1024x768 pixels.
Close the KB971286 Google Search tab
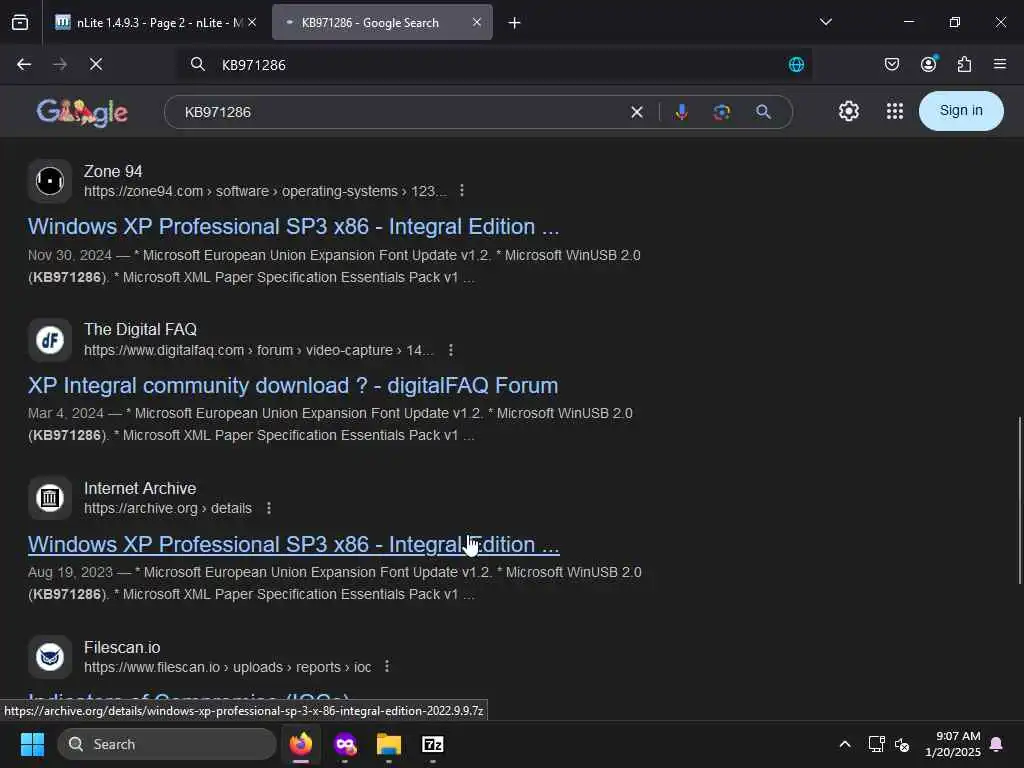pyautogui.click(x=477, y=22)
